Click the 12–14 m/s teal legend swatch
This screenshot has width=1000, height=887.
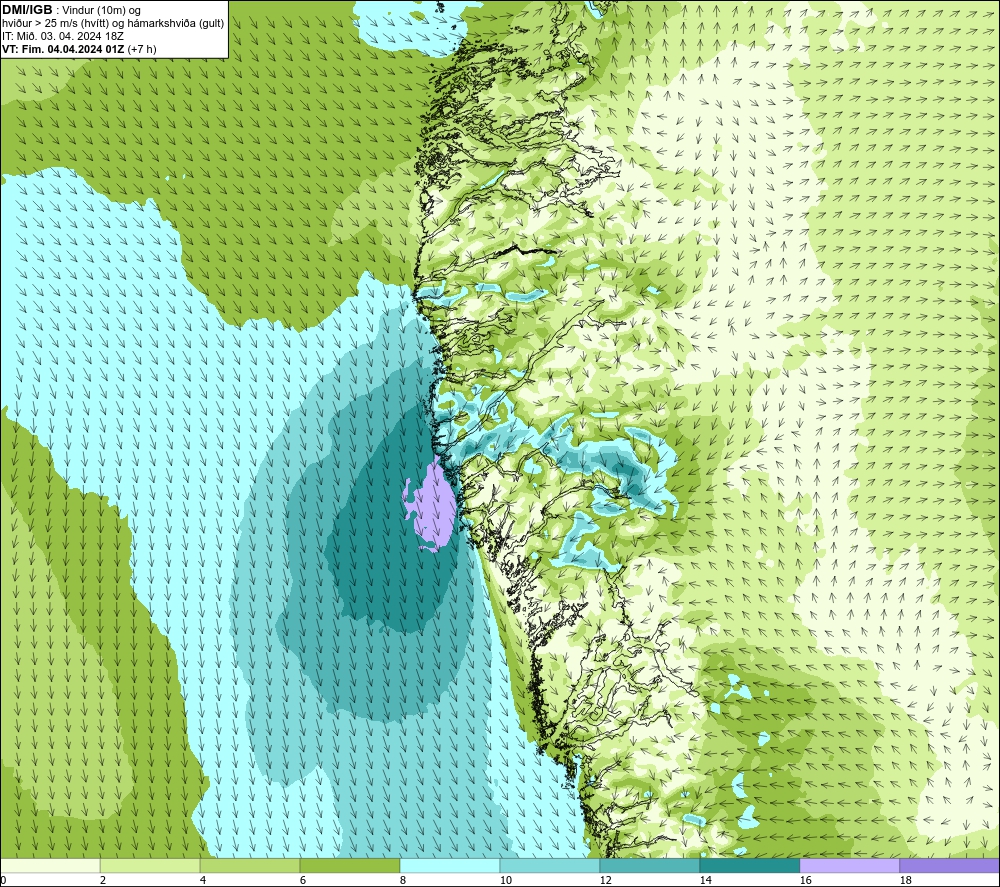[x=649, y=865]
